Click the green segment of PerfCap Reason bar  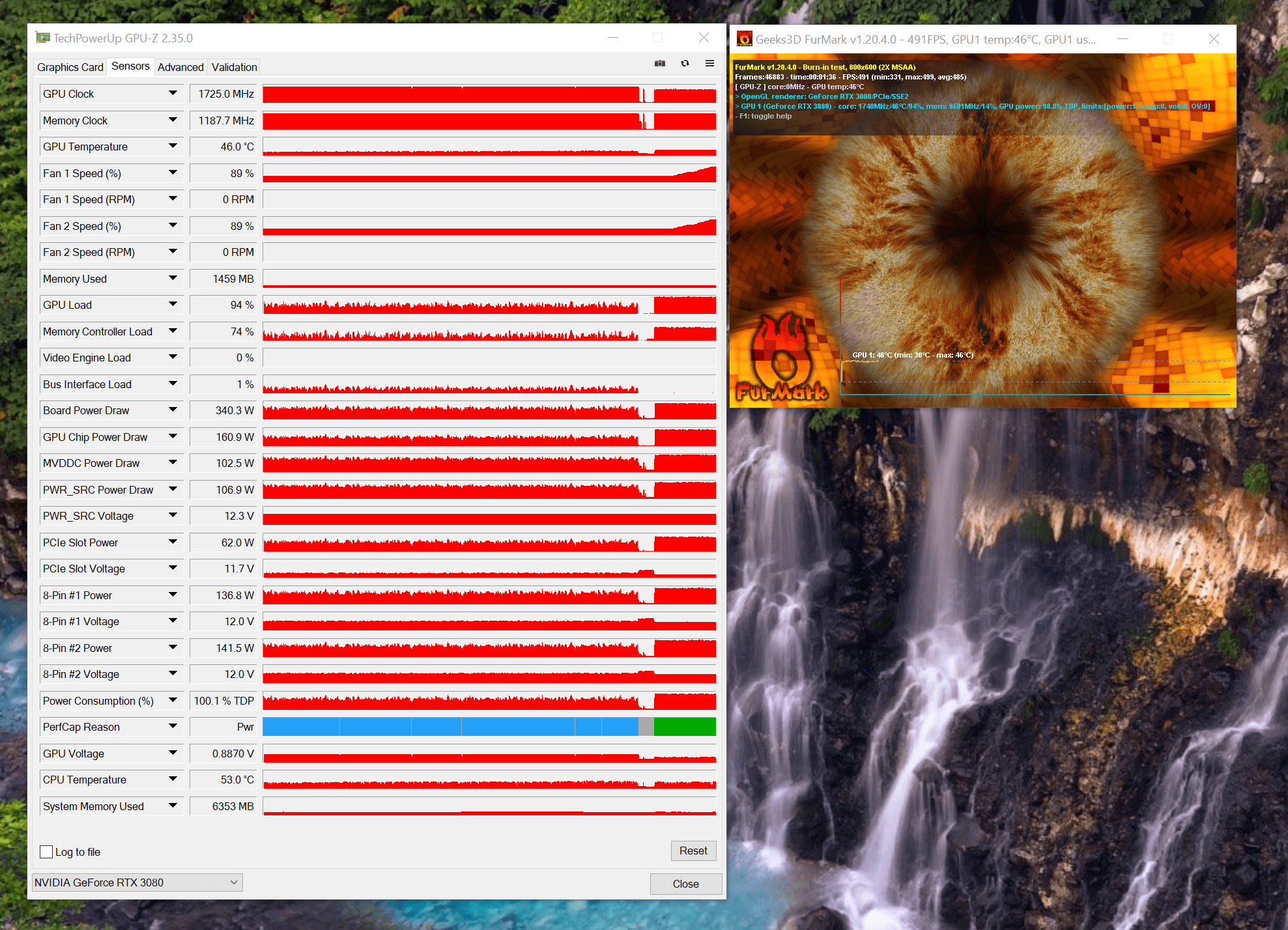pos(684,727)
